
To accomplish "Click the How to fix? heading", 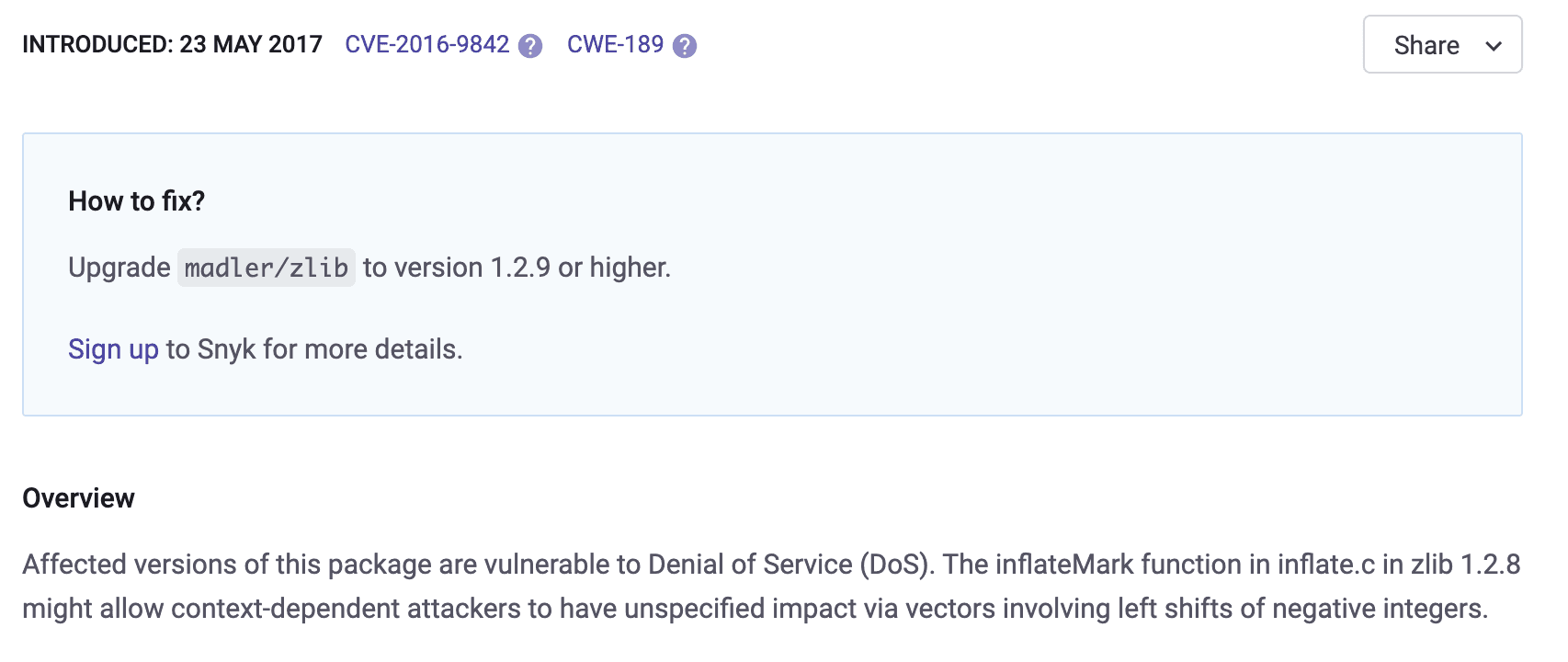I will (x=137, y=201).
